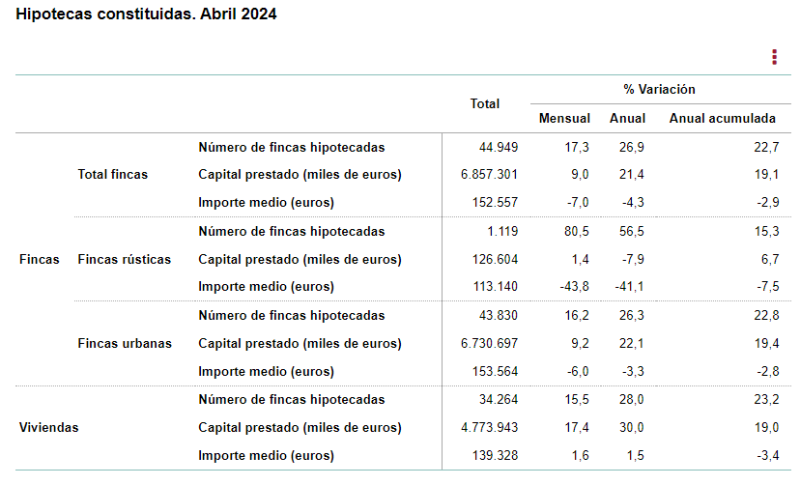Click accumulated annual value 6,7
Image resolution: width=800 pixels, height=485 pixels.
(770, 259)
